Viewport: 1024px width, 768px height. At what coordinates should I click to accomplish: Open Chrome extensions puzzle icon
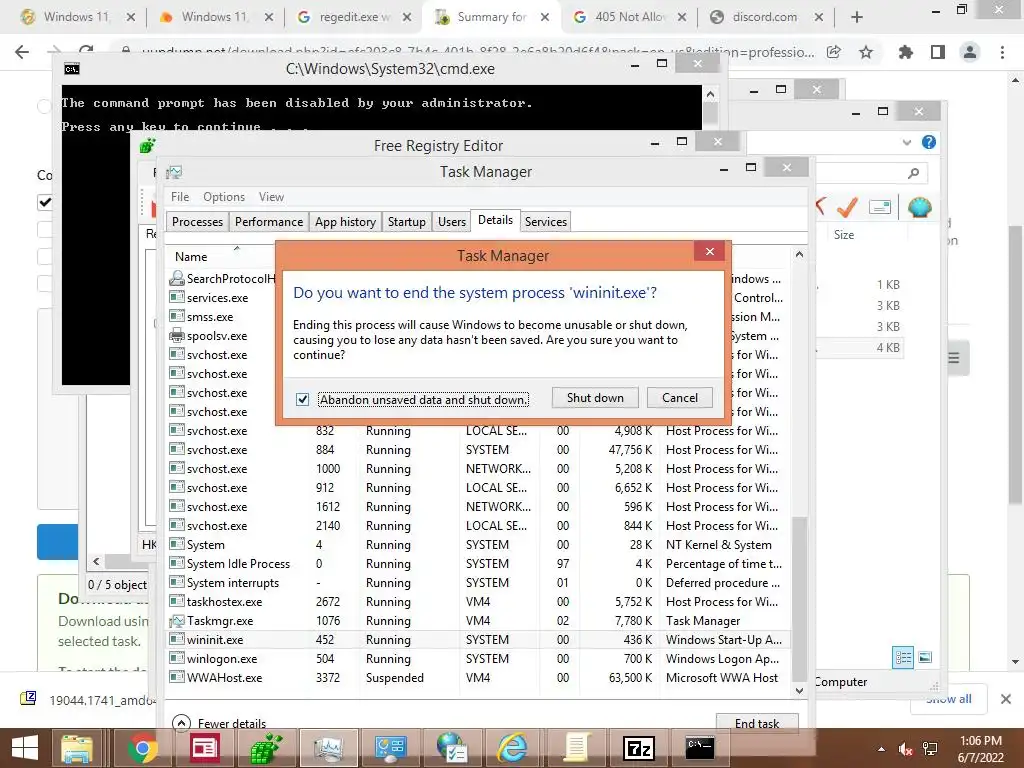pos(905,52)
